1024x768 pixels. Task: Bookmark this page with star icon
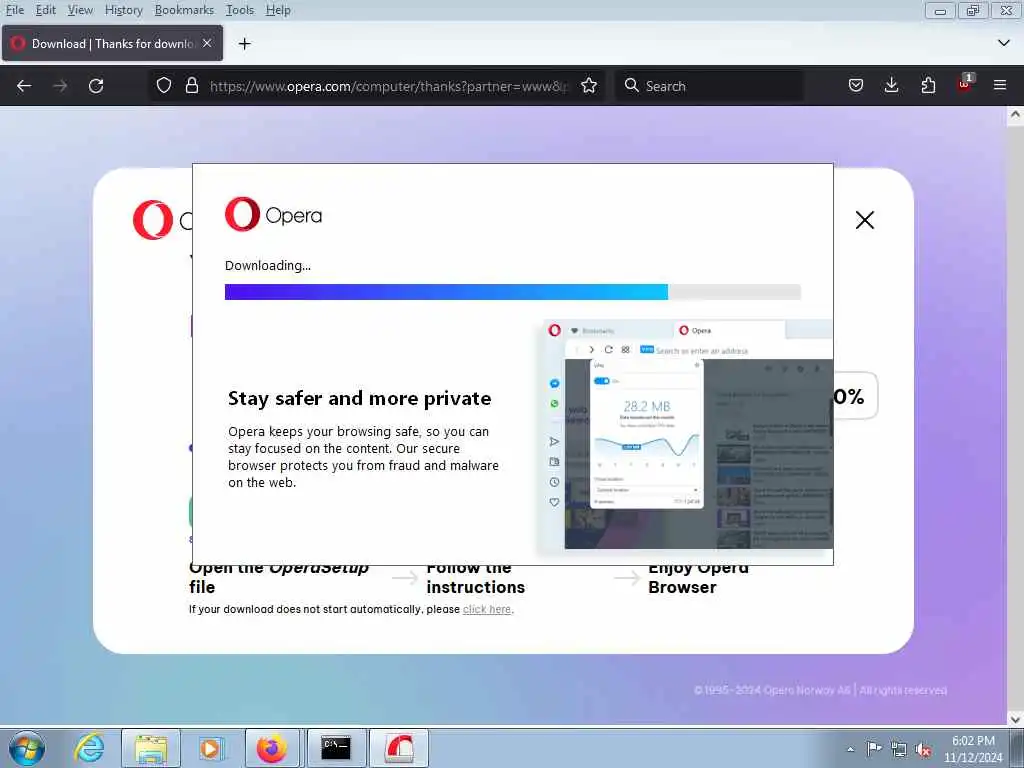pos(588,86)
